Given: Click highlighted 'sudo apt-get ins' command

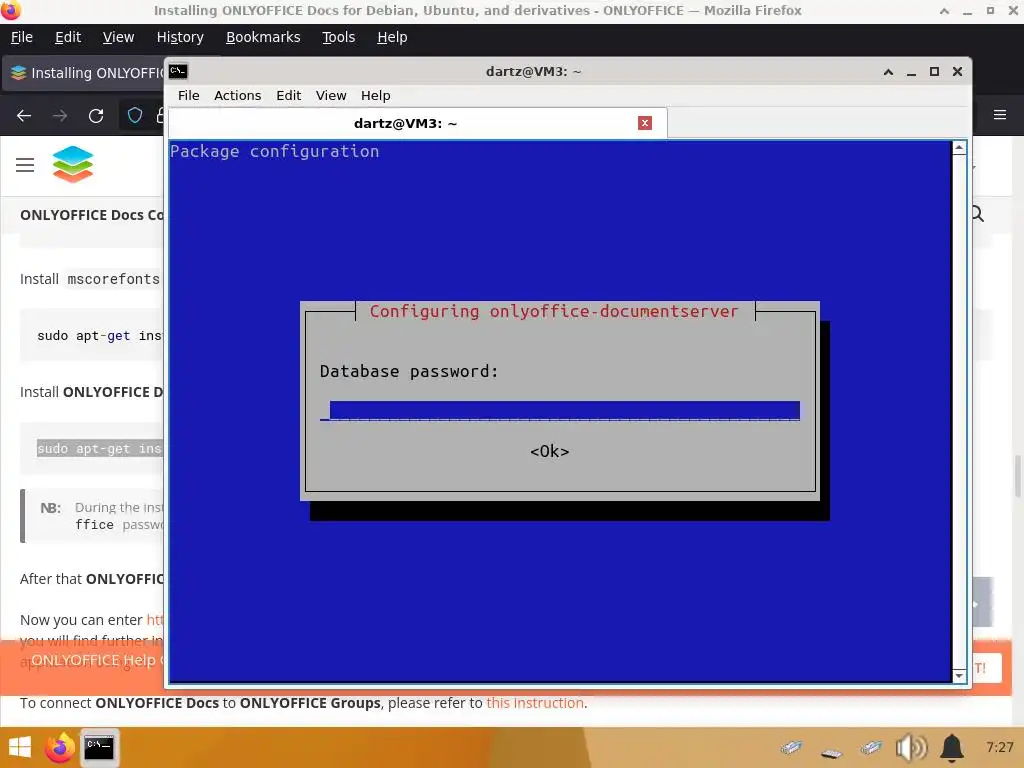Looking at the screenshot, I should point(99,449).
